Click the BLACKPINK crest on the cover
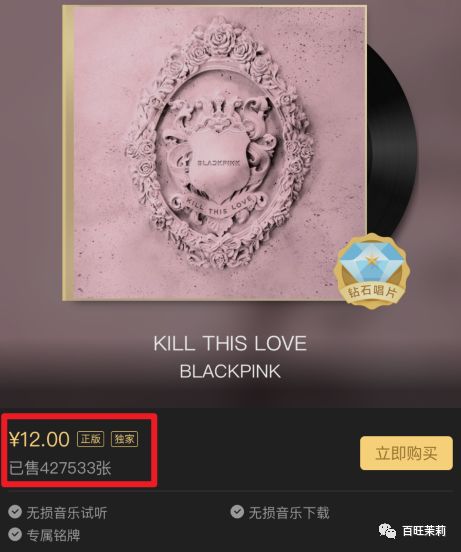 tap(218, 163)
